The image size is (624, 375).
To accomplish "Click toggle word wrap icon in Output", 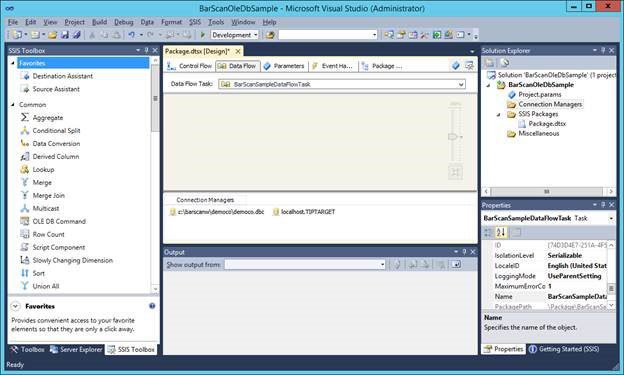I will [x=456, y=264].
